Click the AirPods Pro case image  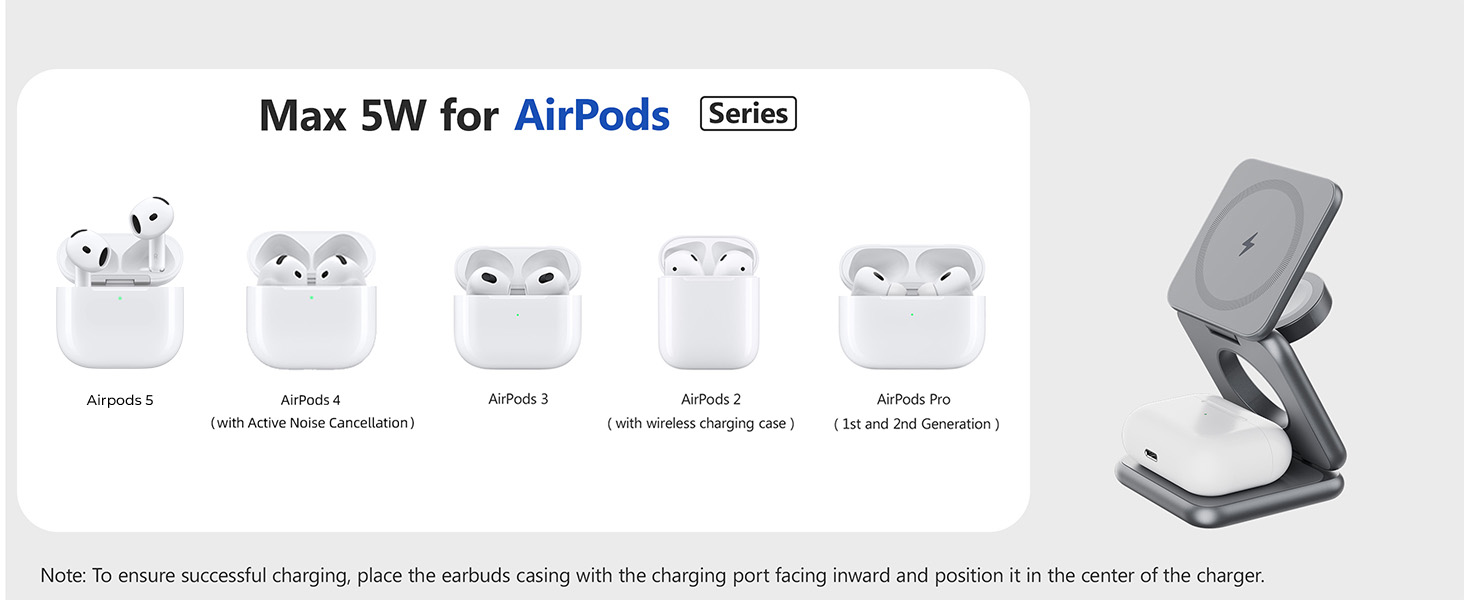[912, 307]
